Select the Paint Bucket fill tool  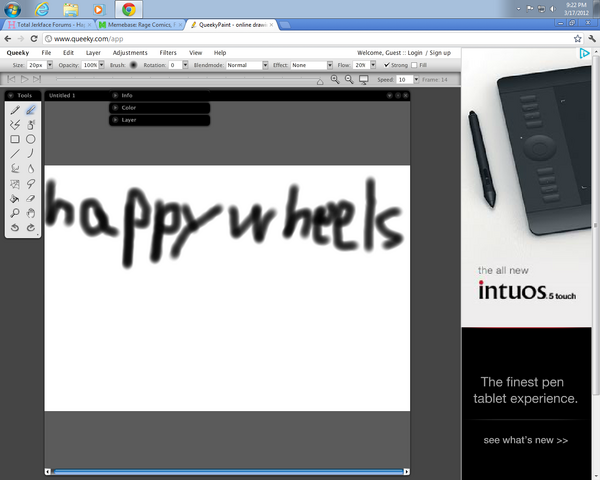[15, 199]
